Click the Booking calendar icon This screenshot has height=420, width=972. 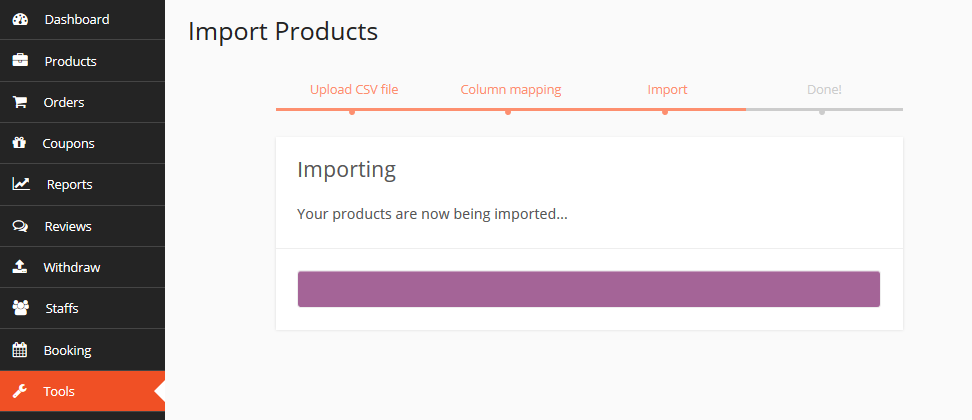[x=20, y=350]
